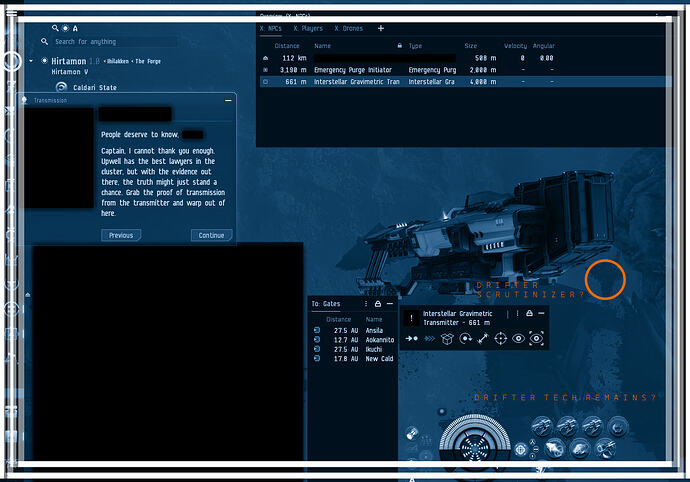Click the To: Gates tab
Image resolution: width=690 pixels, height=482 pixels.
tap(326, 304)
